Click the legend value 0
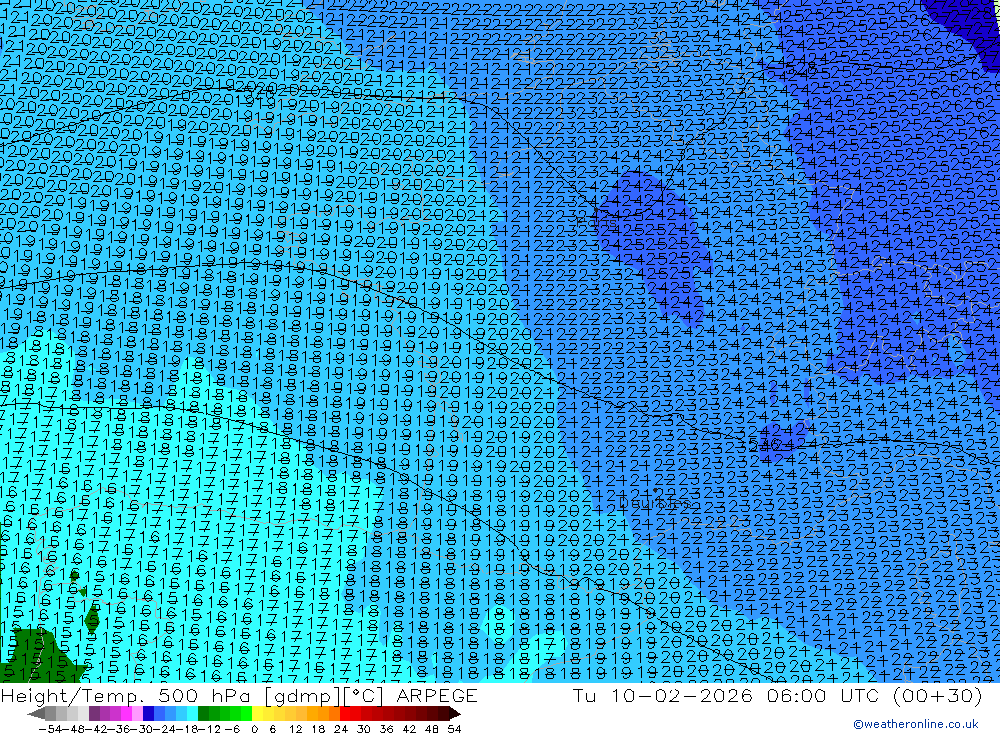 coord(254,729)
